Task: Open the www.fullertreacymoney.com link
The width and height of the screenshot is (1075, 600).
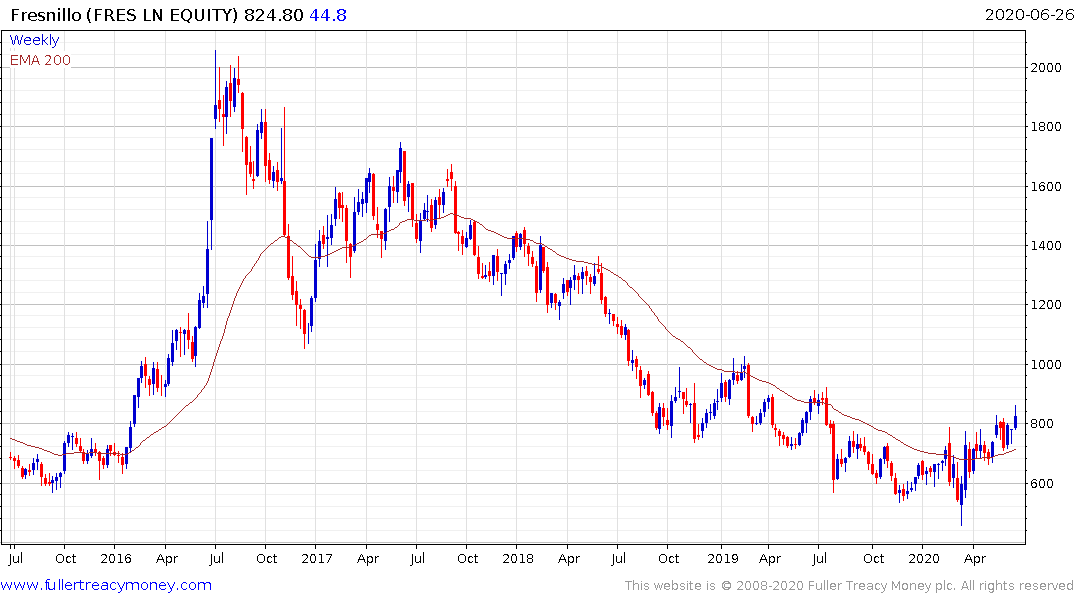Action: click(x=106, y=585)
